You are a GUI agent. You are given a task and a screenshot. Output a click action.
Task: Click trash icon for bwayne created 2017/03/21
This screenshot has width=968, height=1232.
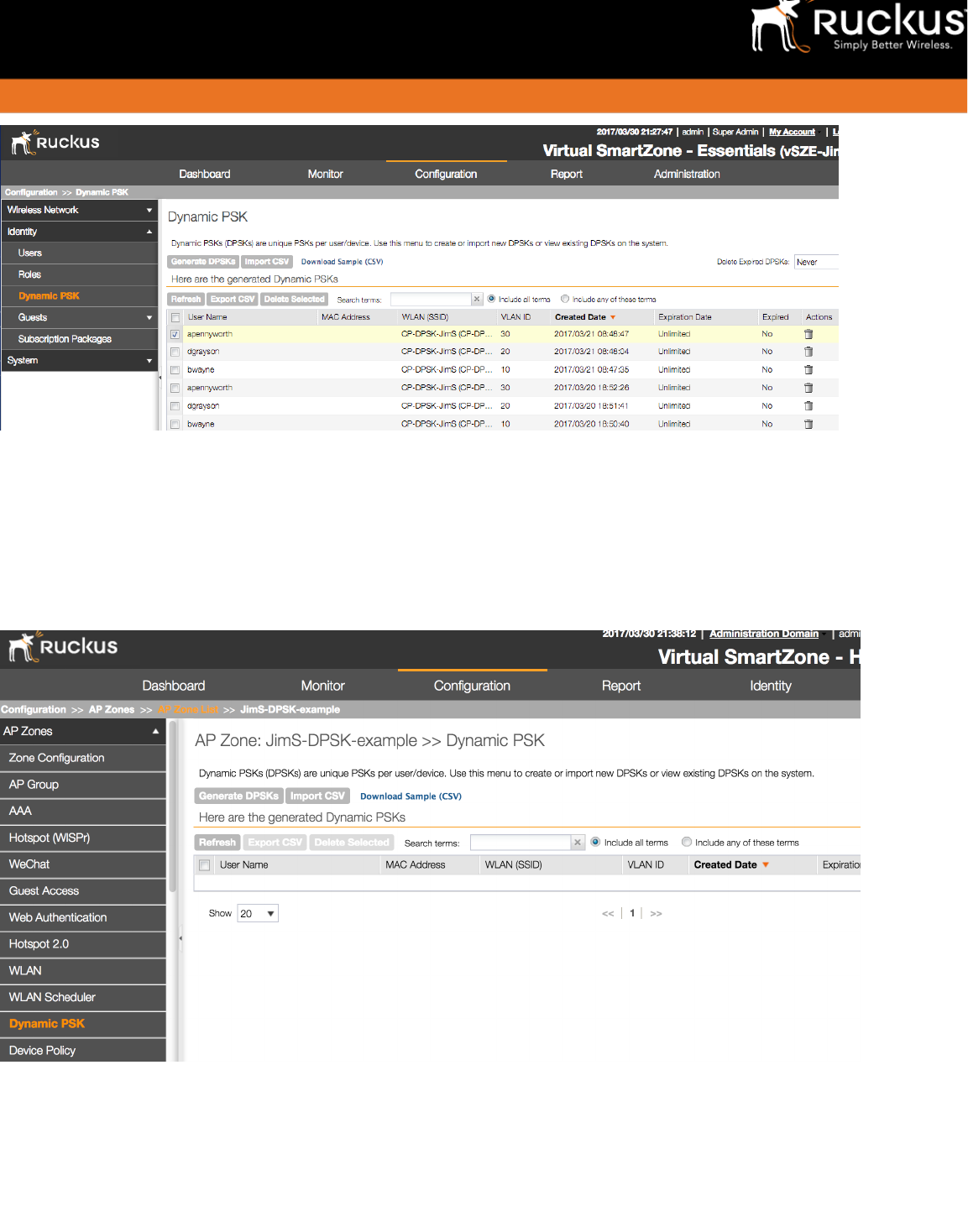(808, 370)
